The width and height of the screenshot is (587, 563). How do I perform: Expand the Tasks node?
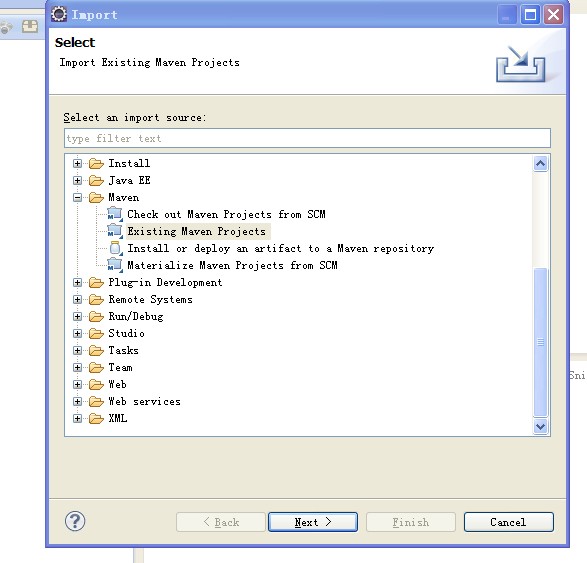coord(77,350)
